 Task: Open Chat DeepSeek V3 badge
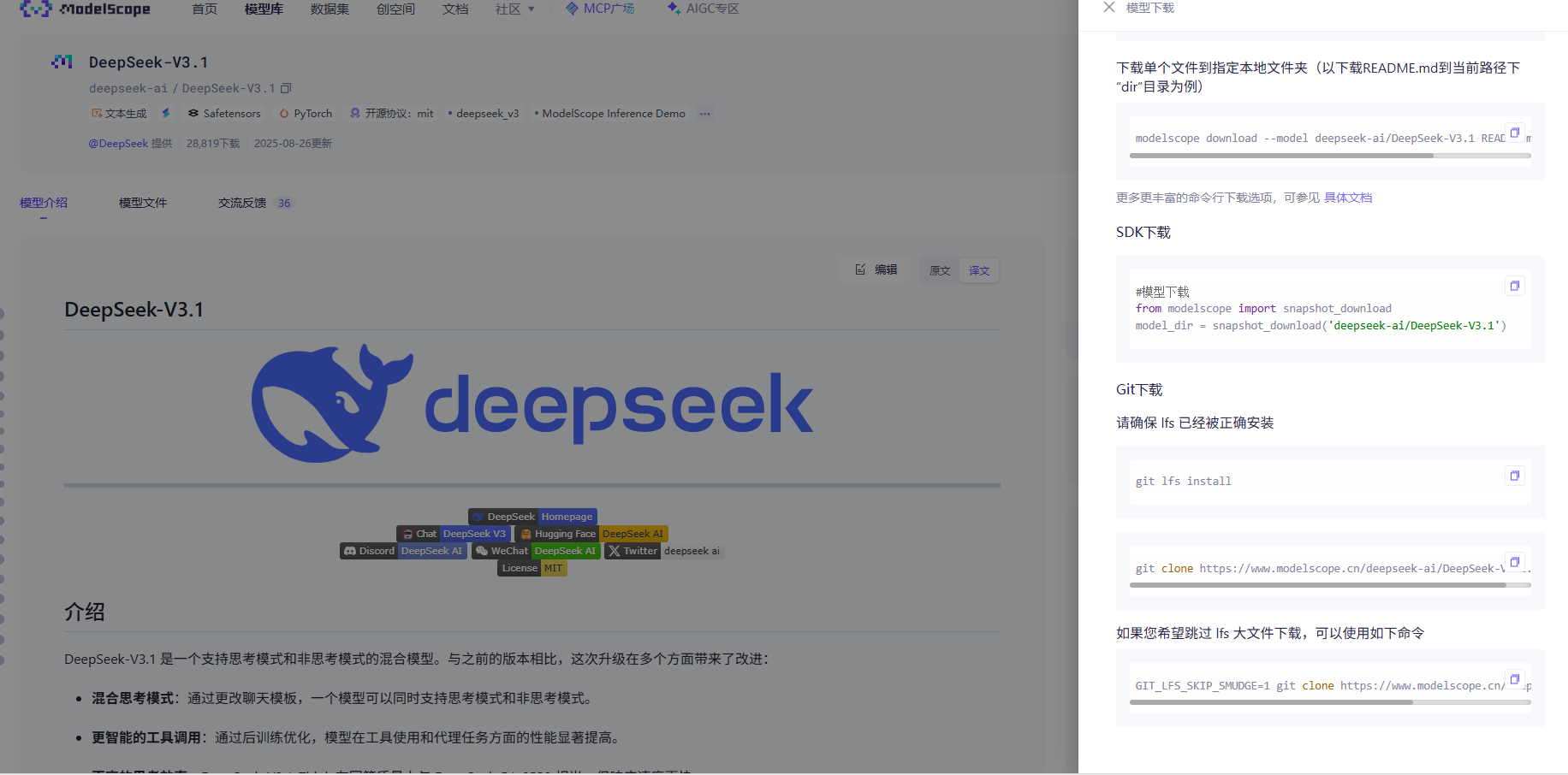(x=454, y=534)
